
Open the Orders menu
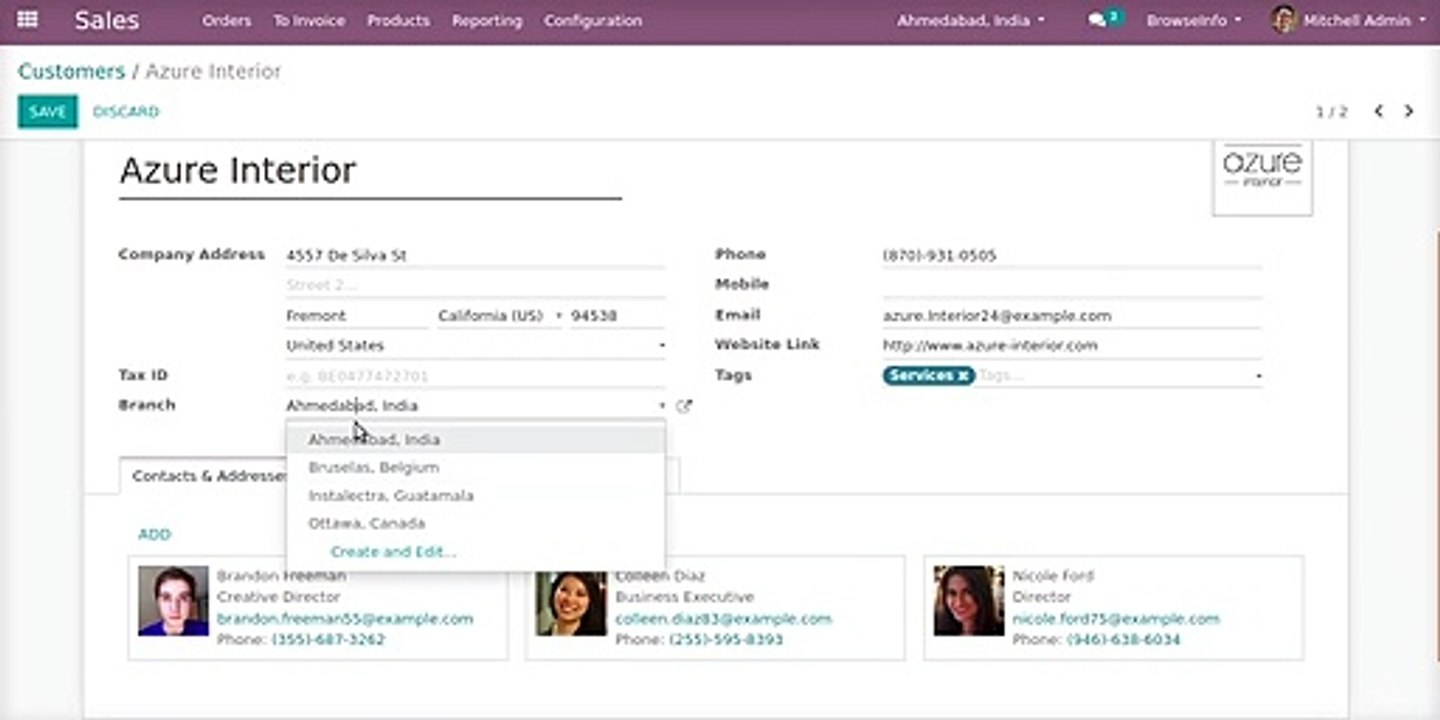coord(226,20)
